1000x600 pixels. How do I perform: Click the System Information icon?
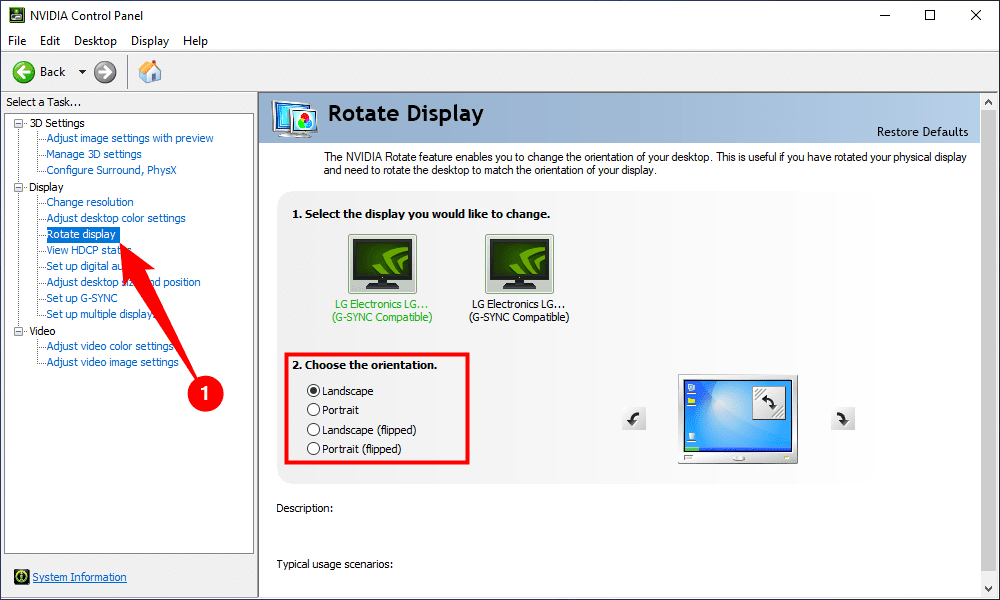tap(21, 577)
